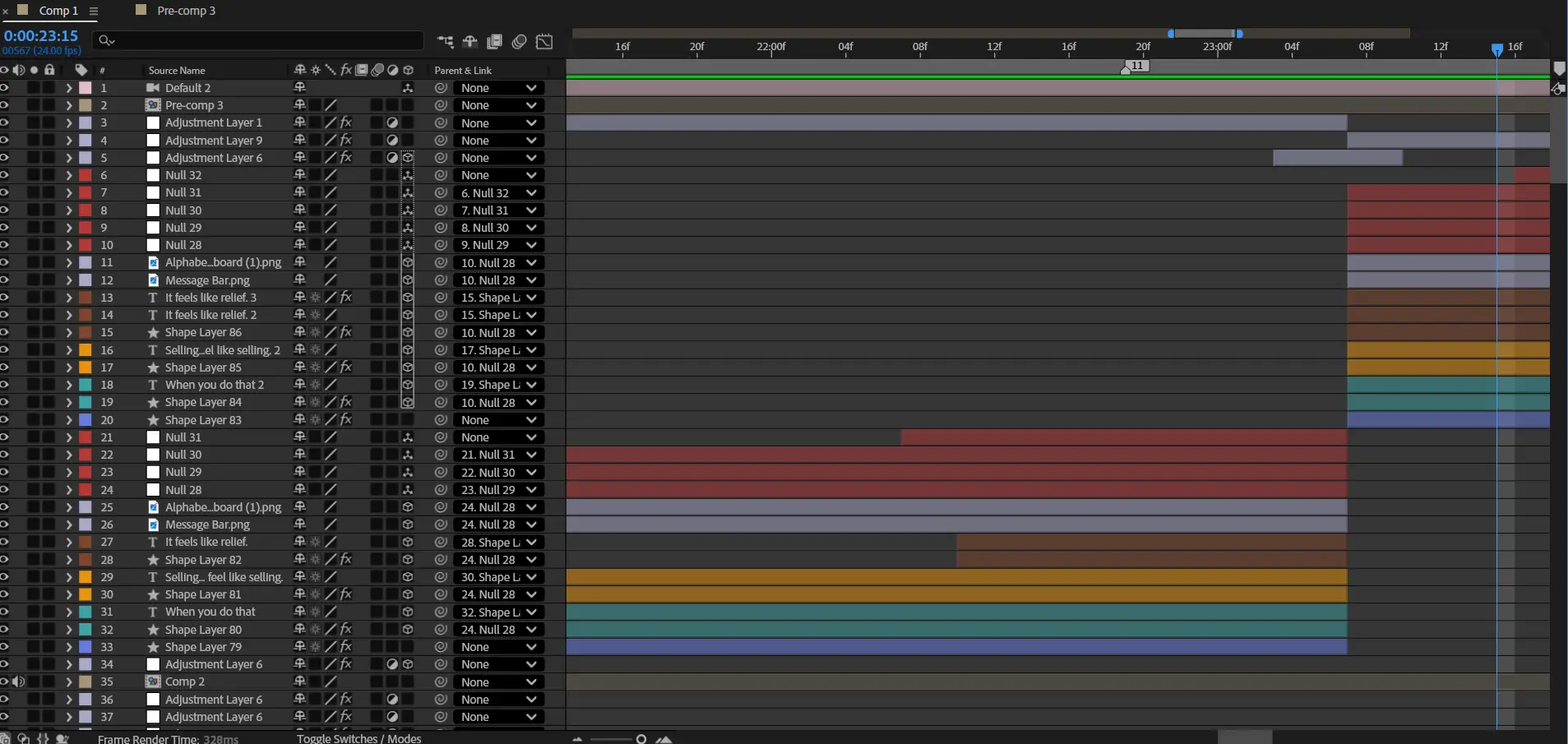The image size is (1568, 744).
Task: Mute audio of the Comp 2 layer
Action: (19, 682)
